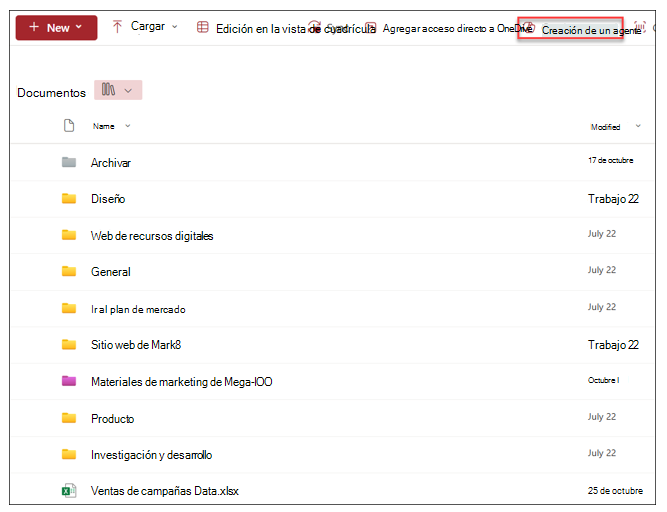This screenshot has width=667, height=512.
Task: Click the Excel file icon
Action: coord(69,490)
